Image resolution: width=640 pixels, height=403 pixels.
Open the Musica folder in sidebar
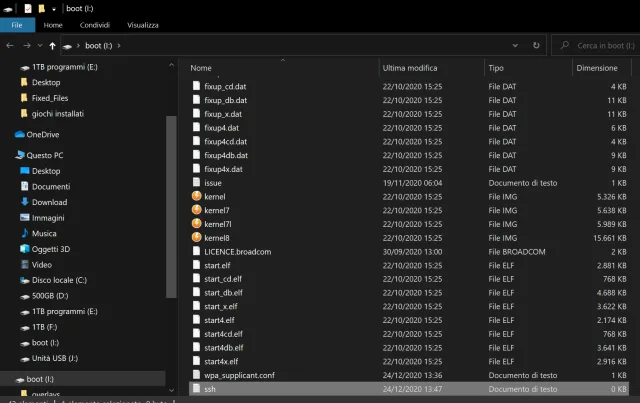[44, 233]
